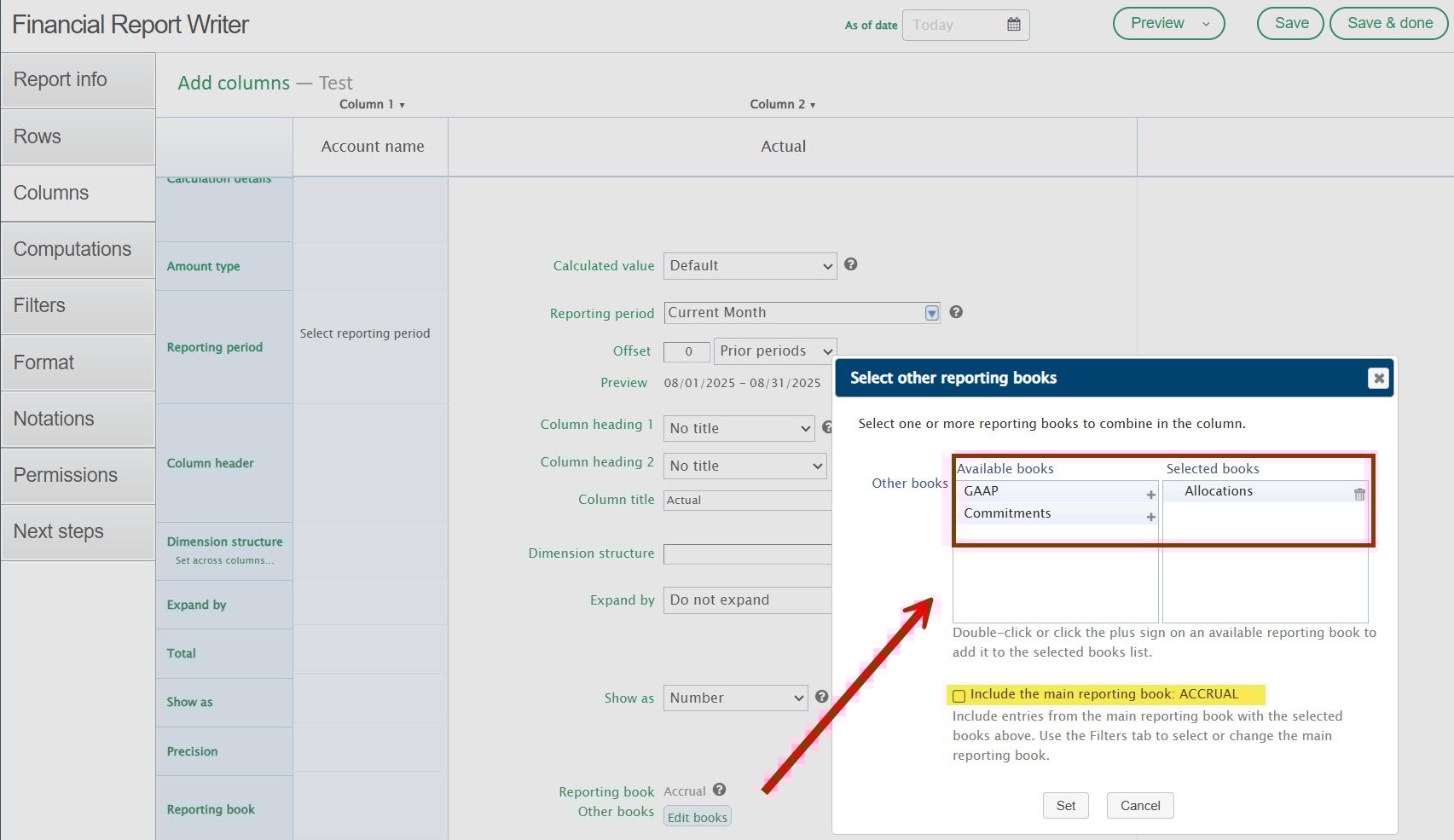Click the Set button in the dialog
1454x840 pixels.
1065,805
